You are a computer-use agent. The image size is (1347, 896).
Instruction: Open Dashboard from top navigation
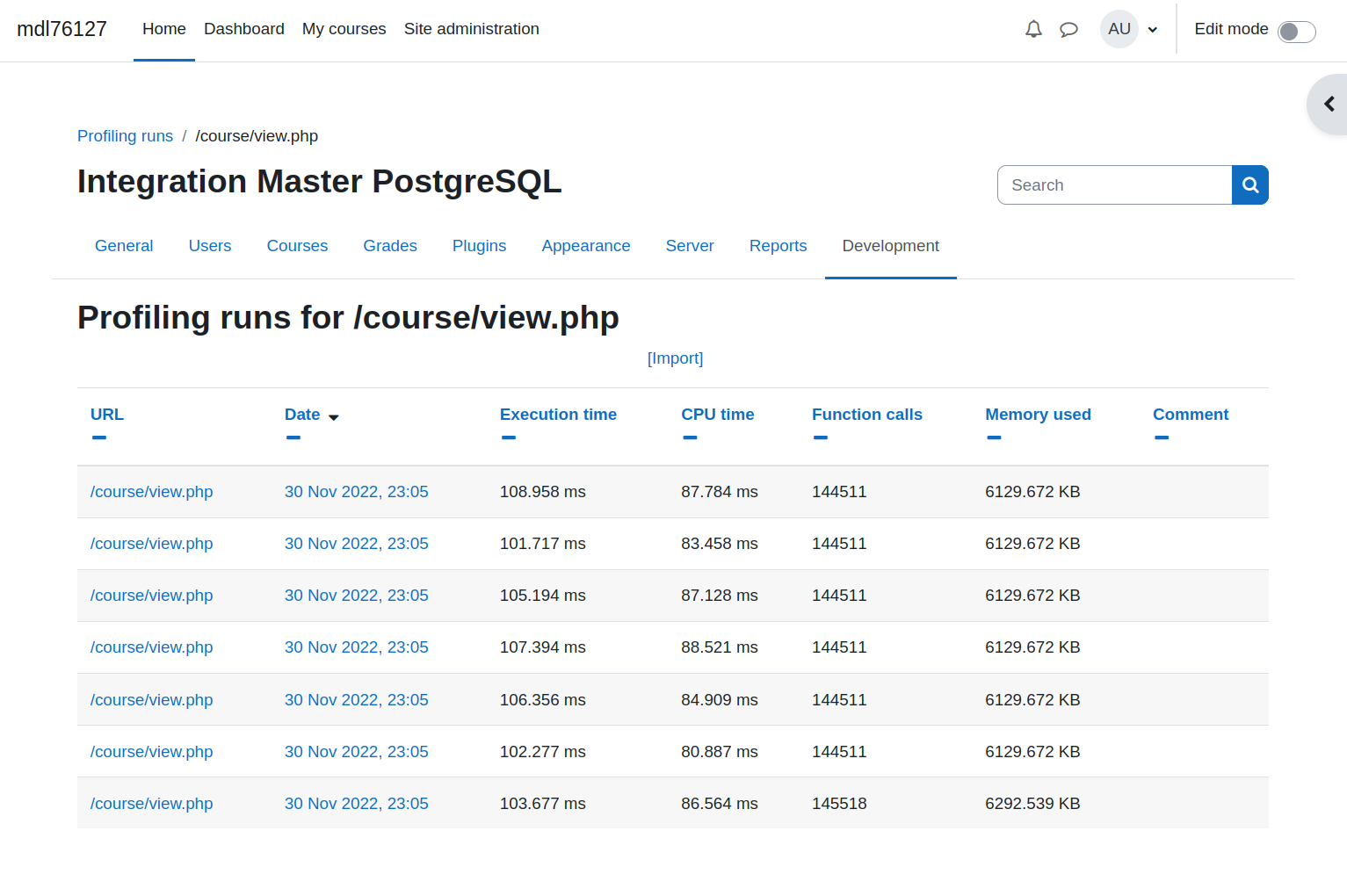click(x=244, y=29)
